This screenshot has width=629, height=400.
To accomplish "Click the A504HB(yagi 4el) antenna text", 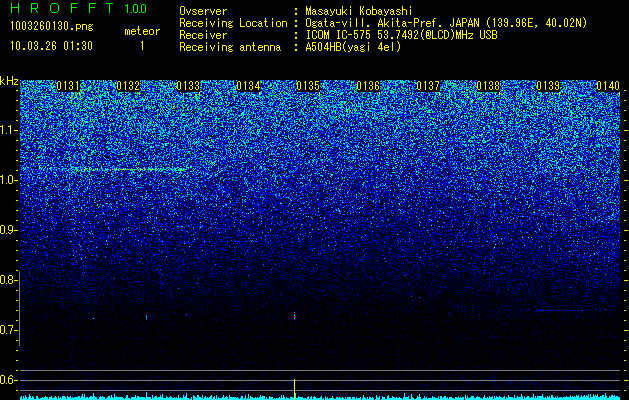I will (x=353, y=47).
